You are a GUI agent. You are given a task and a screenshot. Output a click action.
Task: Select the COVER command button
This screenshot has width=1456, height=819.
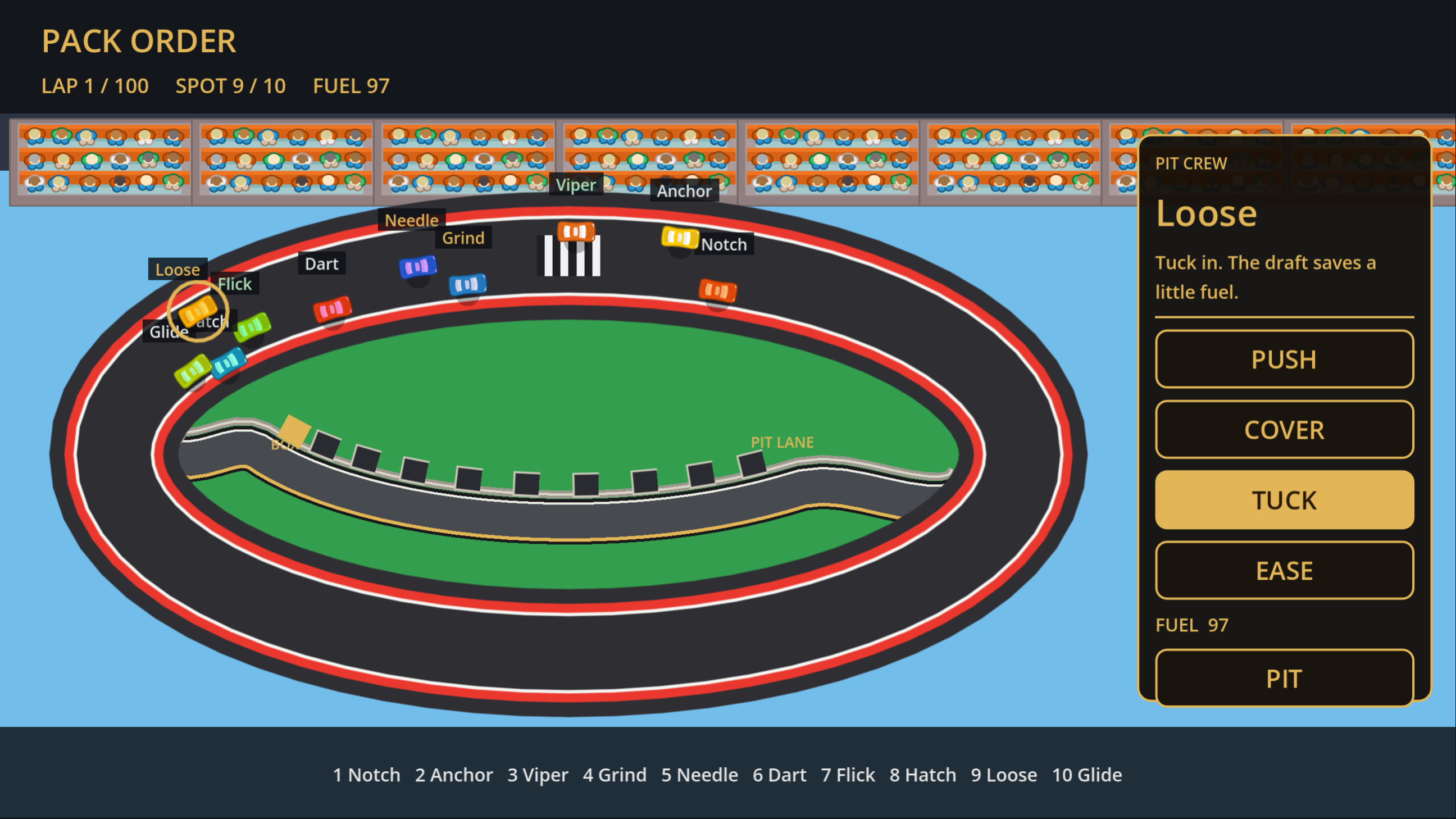1284,430
